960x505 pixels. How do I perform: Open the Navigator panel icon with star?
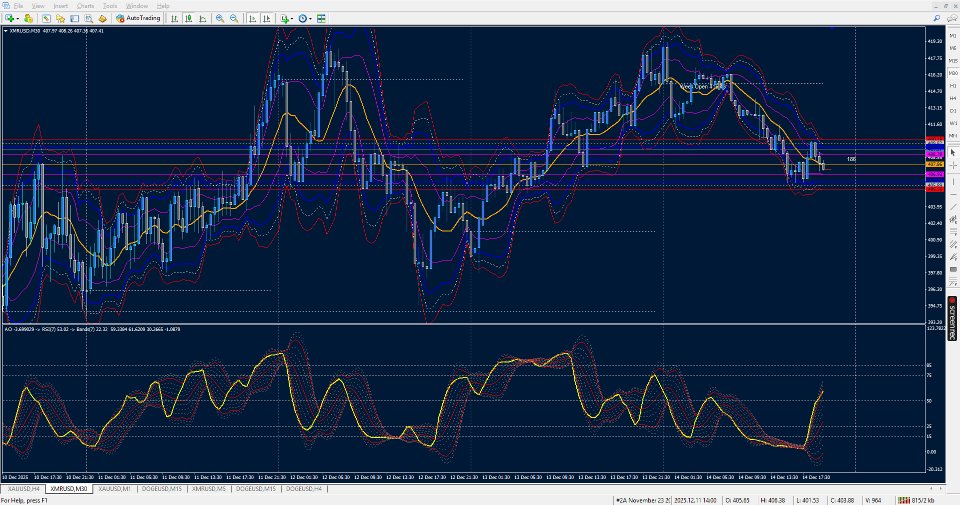click(60, 18)
